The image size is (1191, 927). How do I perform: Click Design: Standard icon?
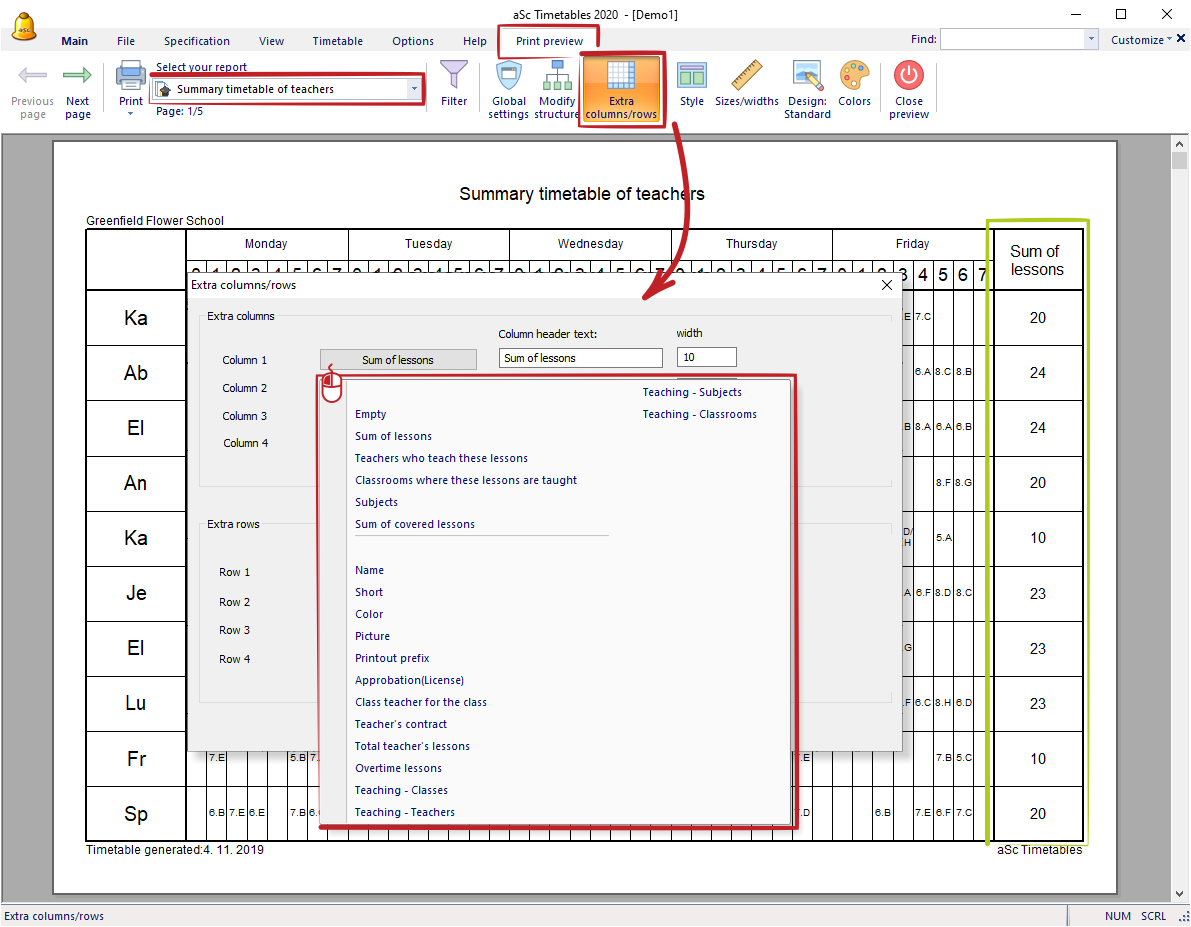pyautogui.click(x=807, y=77)
